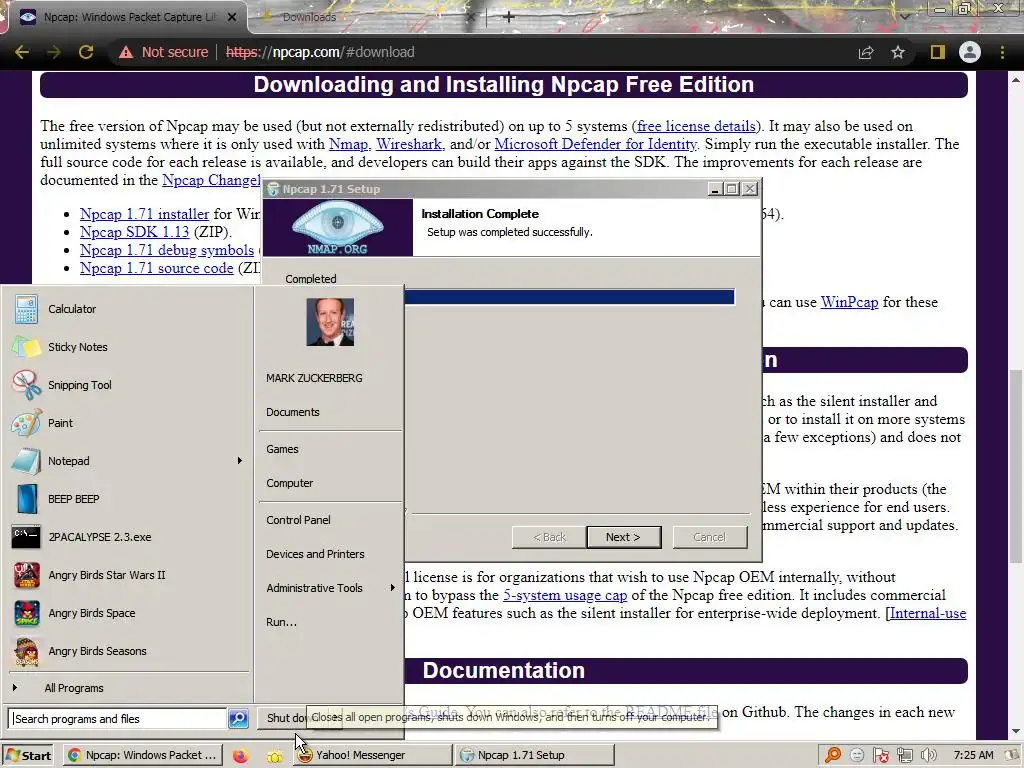Screen dimensions: 1024x768
Task: Click the orange magnifier tray icon
Action: click(833, 756)
